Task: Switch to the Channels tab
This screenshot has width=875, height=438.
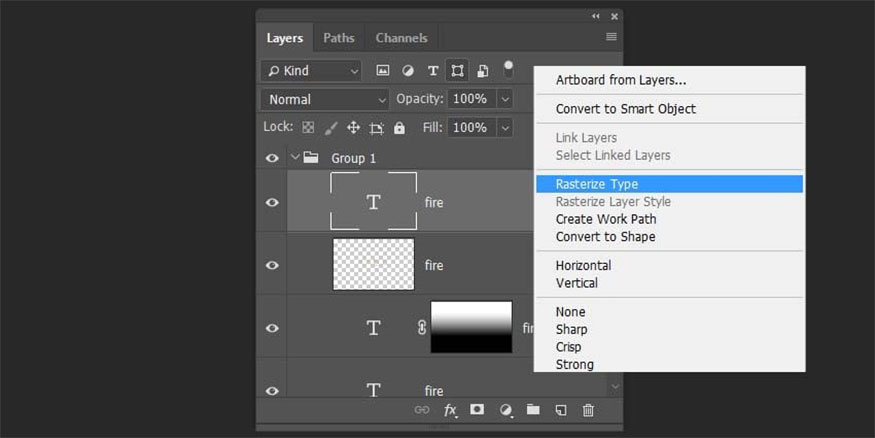Action: [x=401, y=38]
